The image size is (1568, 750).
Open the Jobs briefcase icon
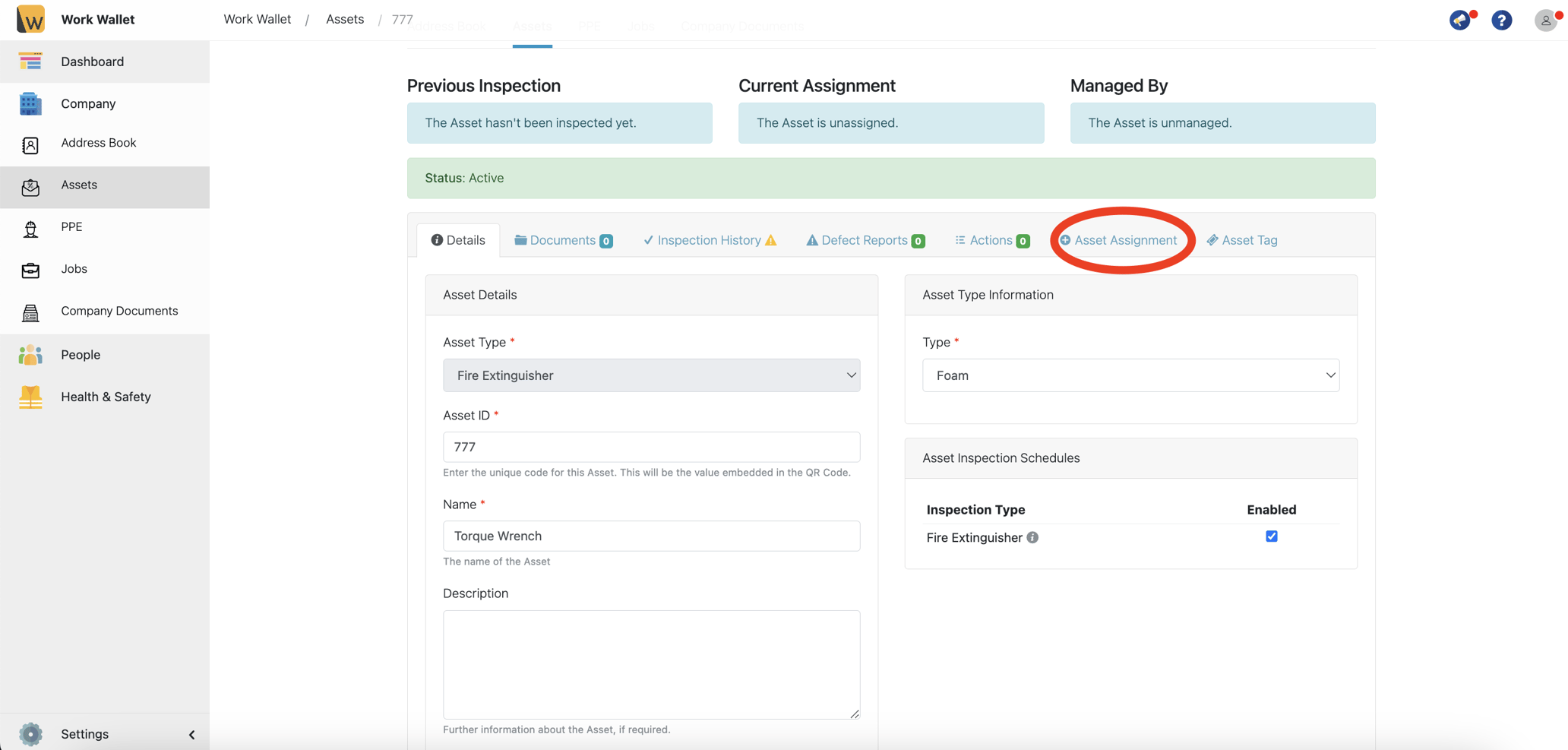tap(30, 270)
